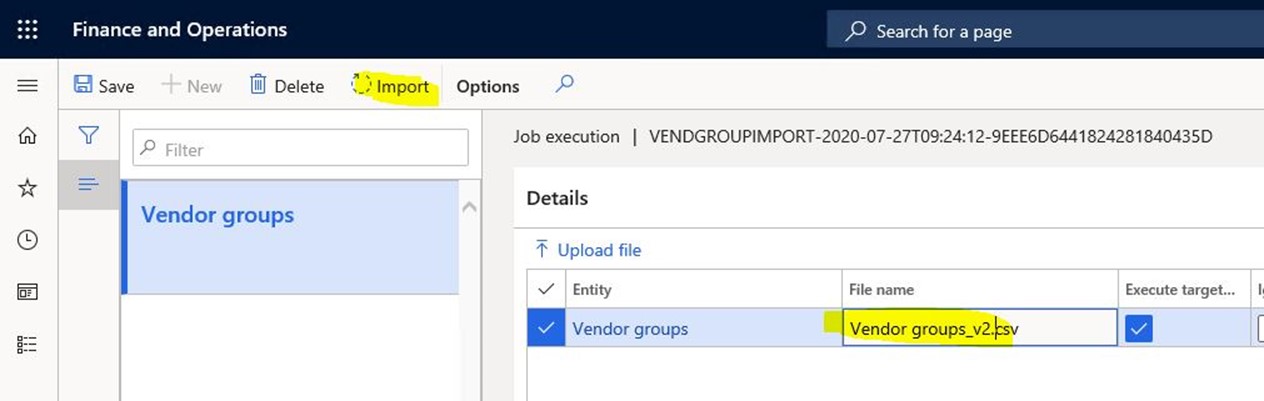Viewport: 1264px width, 401px height.
Task: Click the Filter input field
Action: point(300,148)
